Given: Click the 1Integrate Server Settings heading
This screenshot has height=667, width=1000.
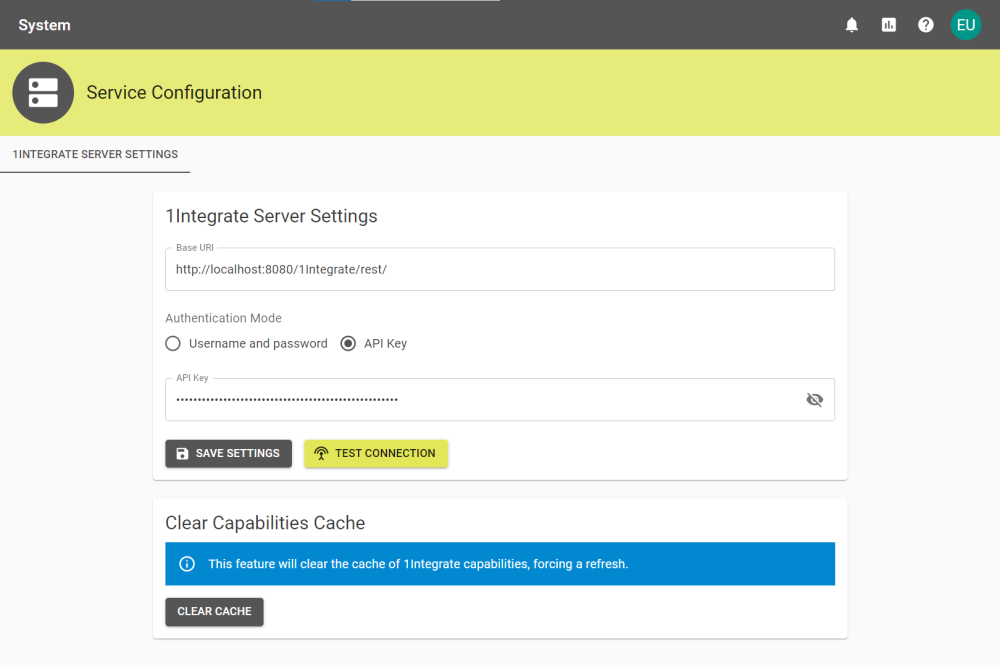Looking at the screenshot, I should click(271, 216).
